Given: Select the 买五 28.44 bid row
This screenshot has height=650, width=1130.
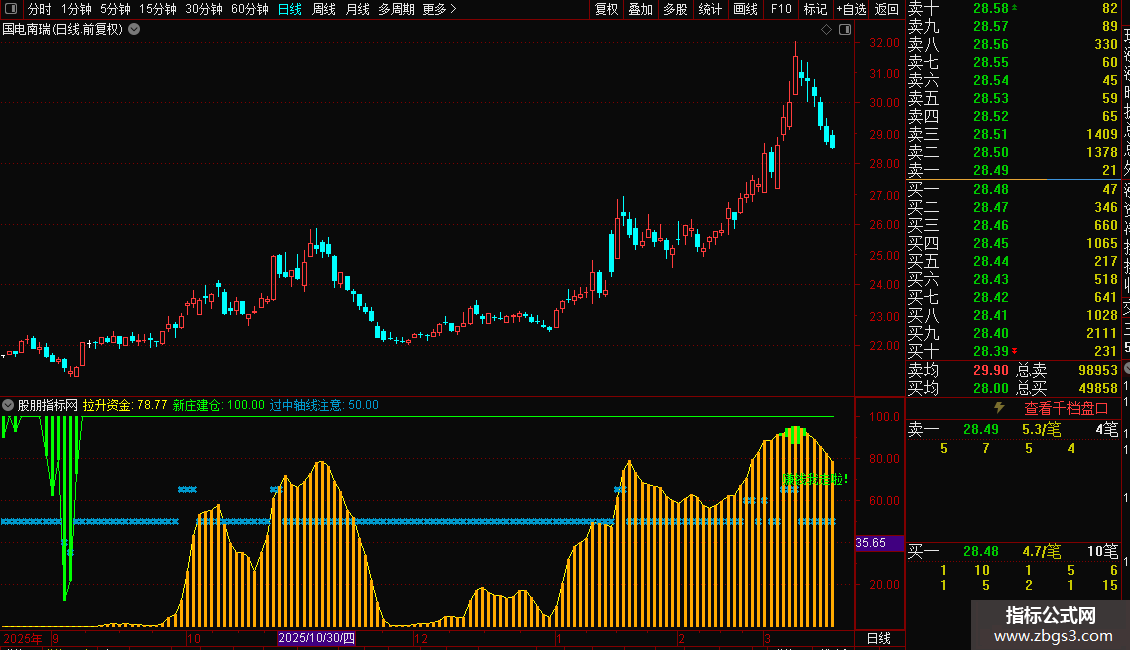Looking at the screenshot, I should tap(1013, 261).
